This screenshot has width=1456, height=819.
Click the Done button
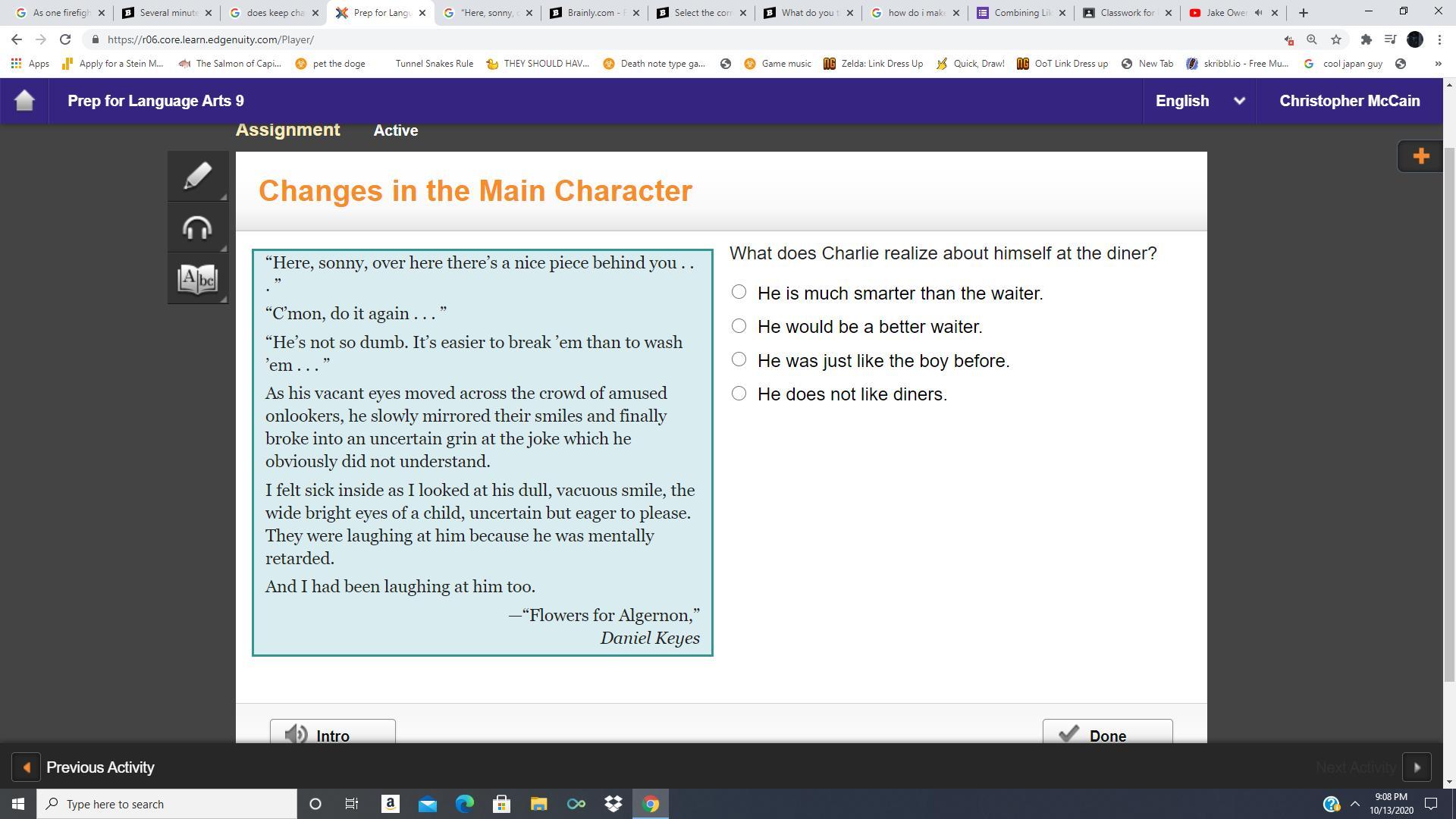pos(1106,733)
